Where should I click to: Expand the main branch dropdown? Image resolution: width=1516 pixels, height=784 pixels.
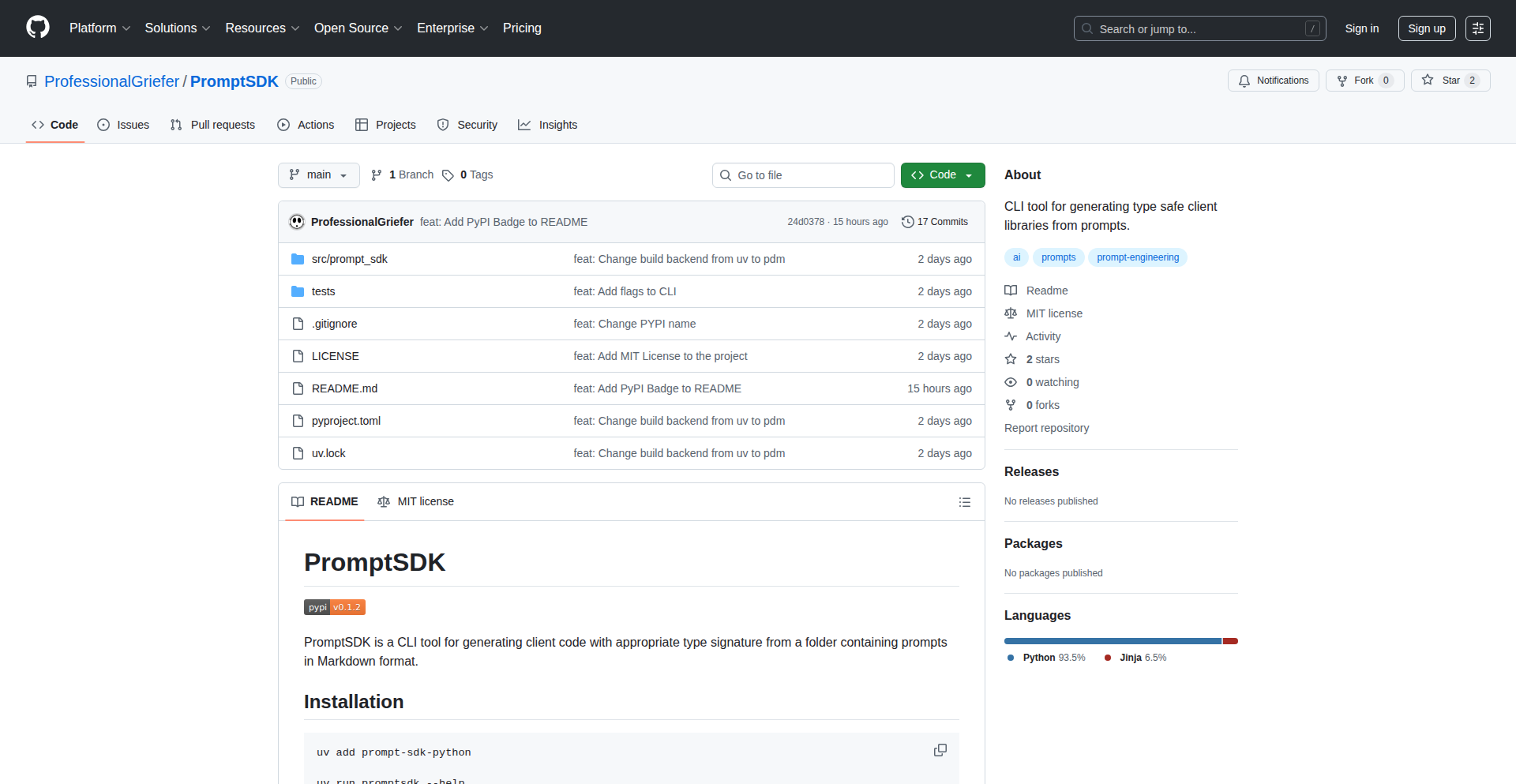(x=318, y=175)
